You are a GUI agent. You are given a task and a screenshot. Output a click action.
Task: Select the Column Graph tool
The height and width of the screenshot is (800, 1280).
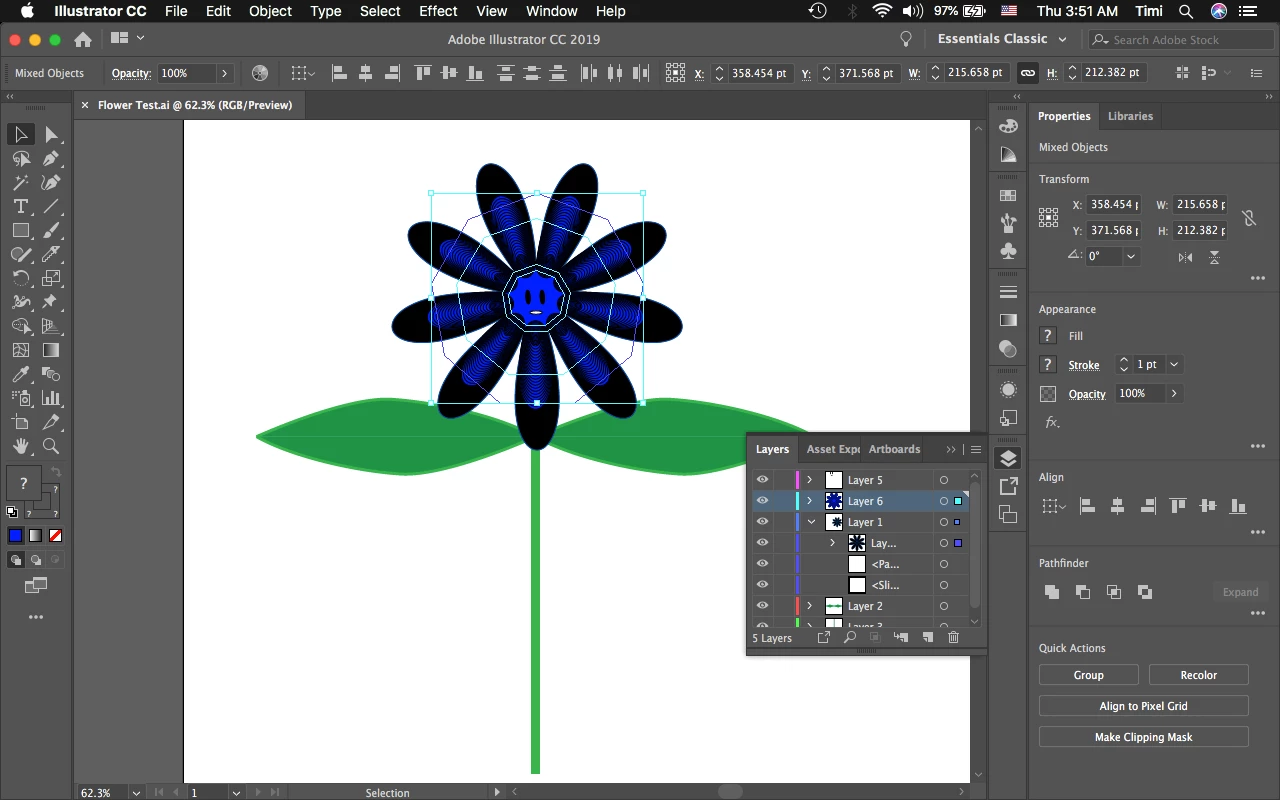point(51,398)
